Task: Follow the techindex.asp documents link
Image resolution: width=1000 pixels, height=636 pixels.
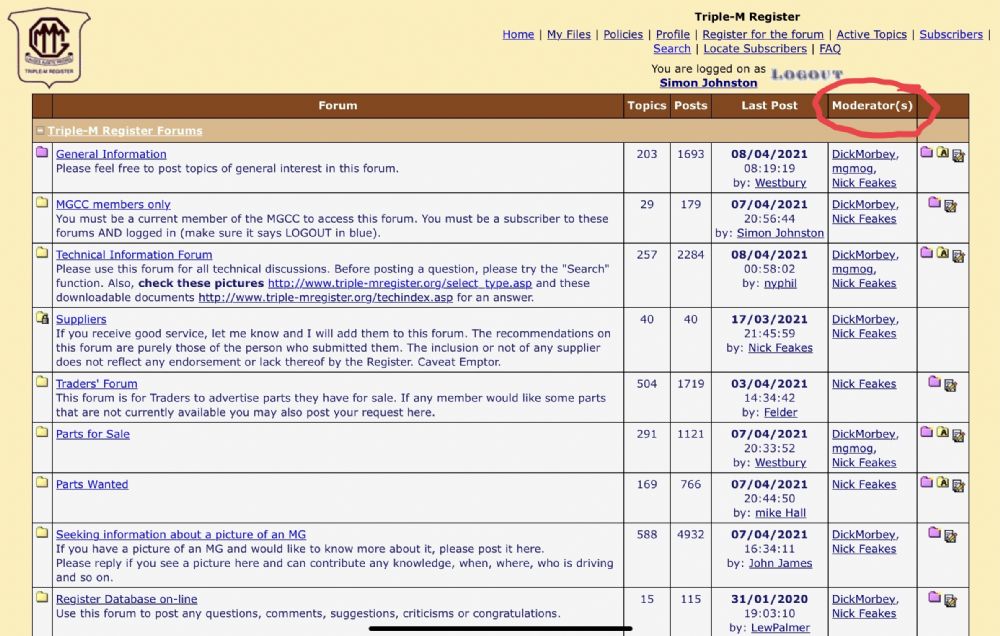Action: 325,297
